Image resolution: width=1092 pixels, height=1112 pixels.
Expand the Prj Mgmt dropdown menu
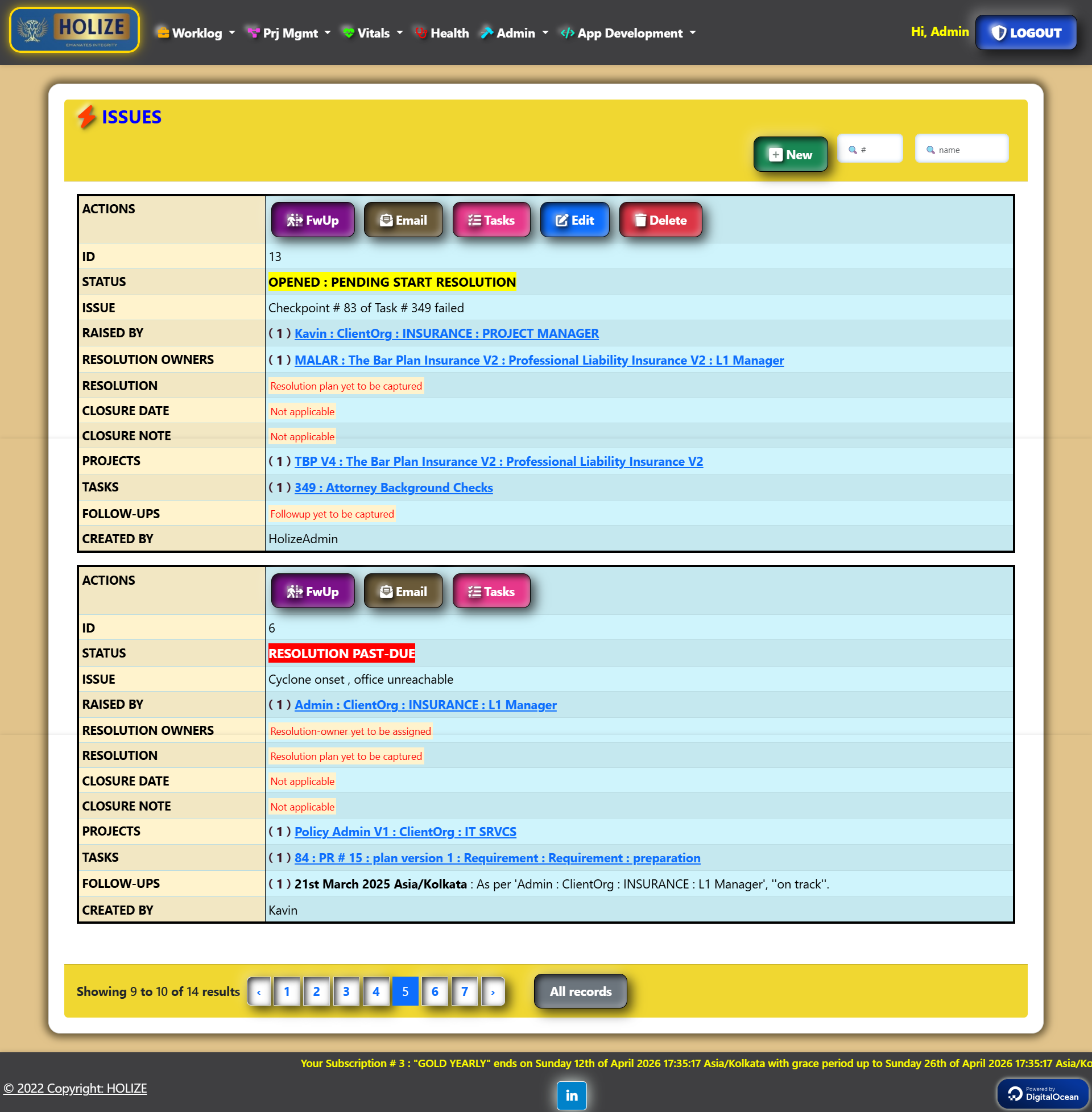click(x=289, y=33)
